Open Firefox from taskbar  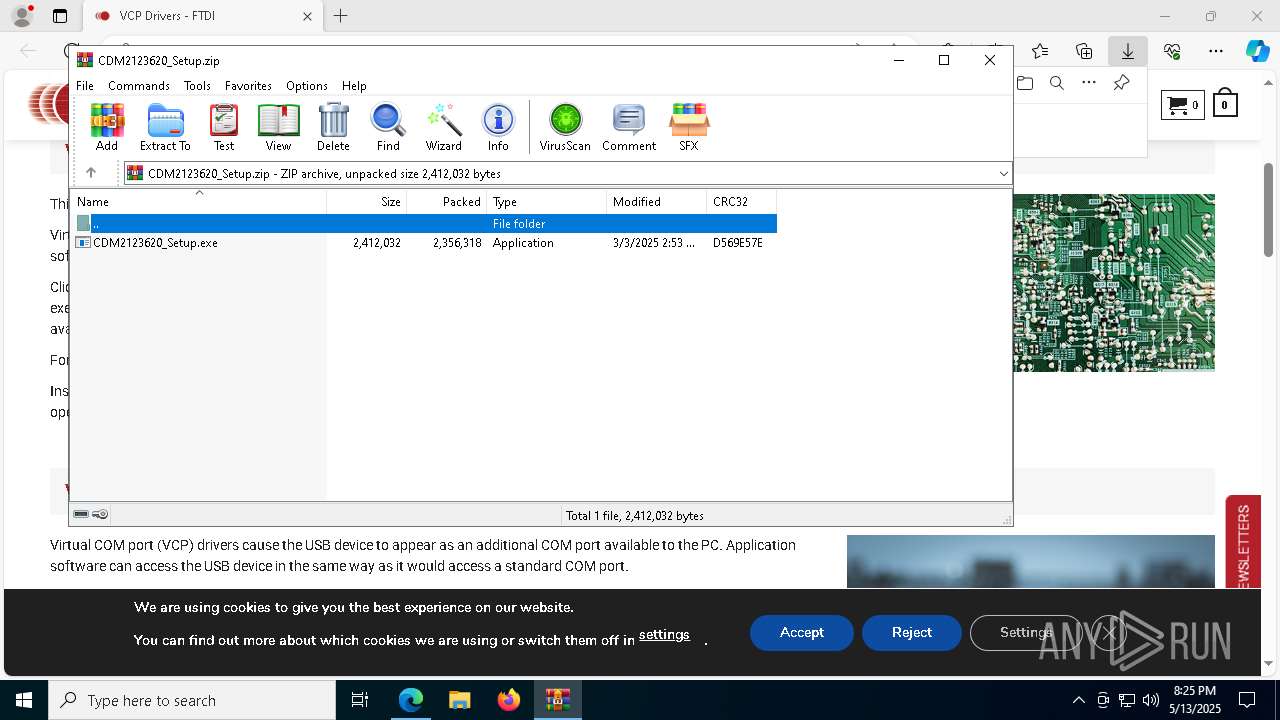tap(509, 700)
